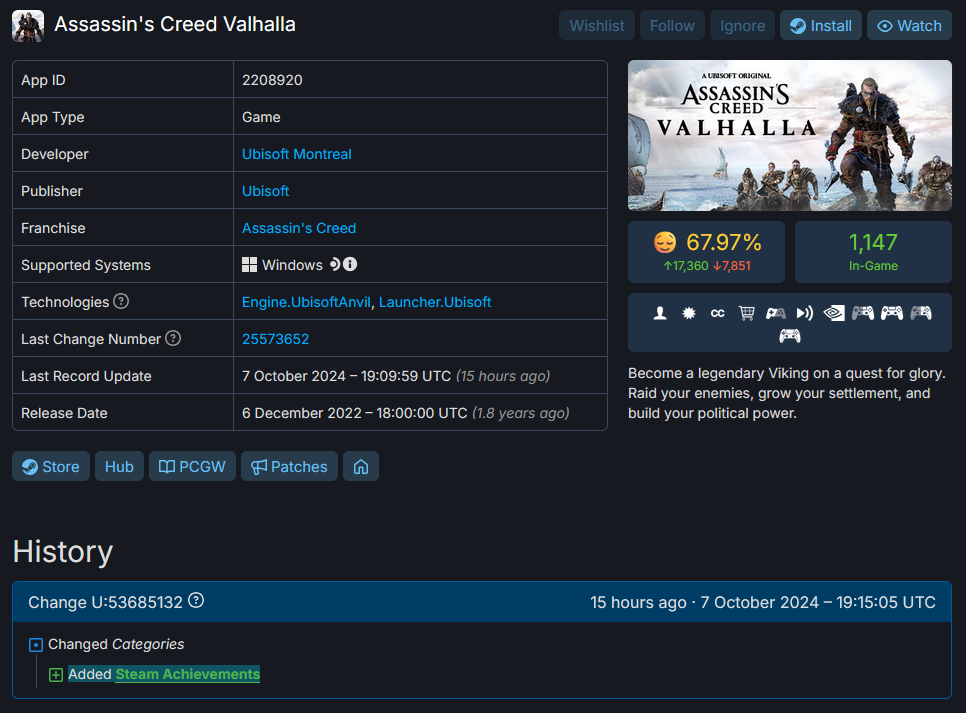Click the Remote Play streaming icon
Image resolution: width=966 pixels, height=713 pixels.
click(x=805, y=313)
